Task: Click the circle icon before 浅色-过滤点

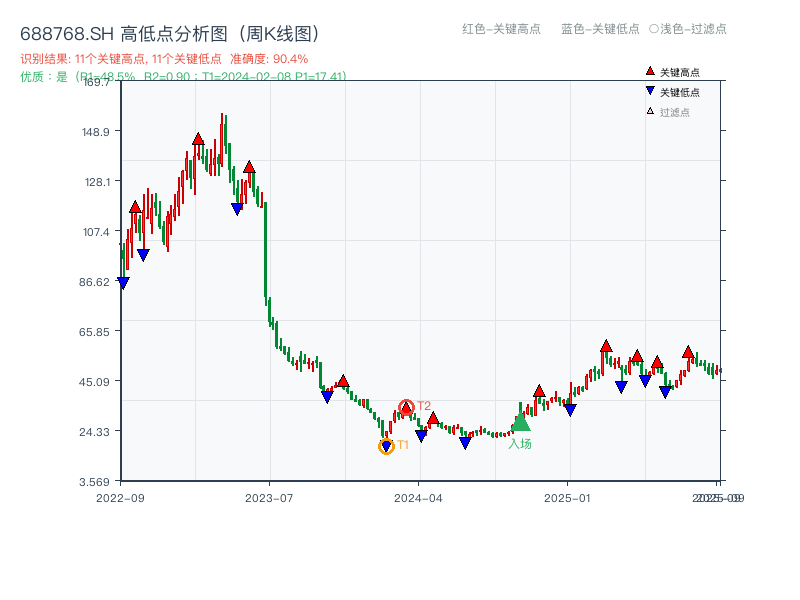Action: pos(654,29)
